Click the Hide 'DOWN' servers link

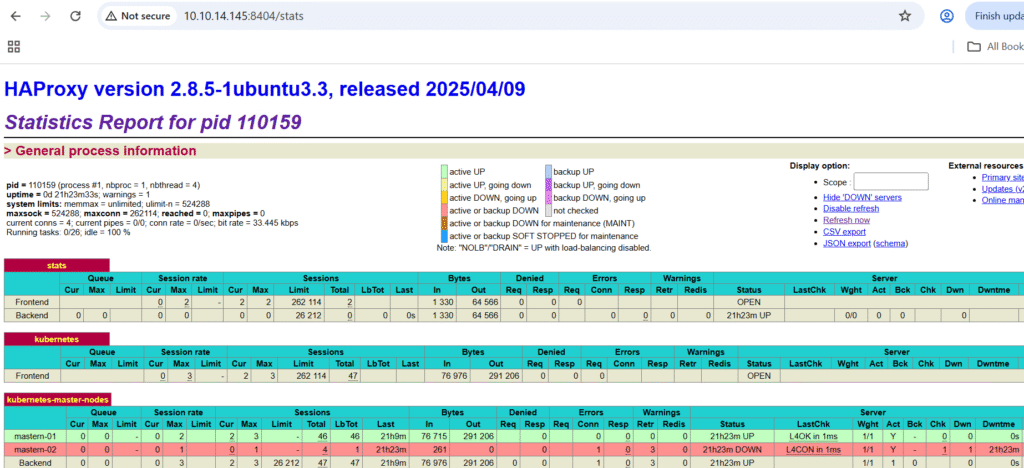point(862,197)
